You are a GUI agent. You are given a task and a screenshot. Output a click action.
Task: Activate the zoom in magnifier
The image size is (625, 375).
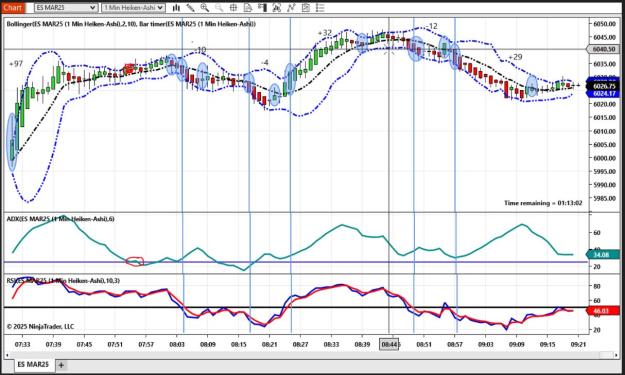point(204,8)
